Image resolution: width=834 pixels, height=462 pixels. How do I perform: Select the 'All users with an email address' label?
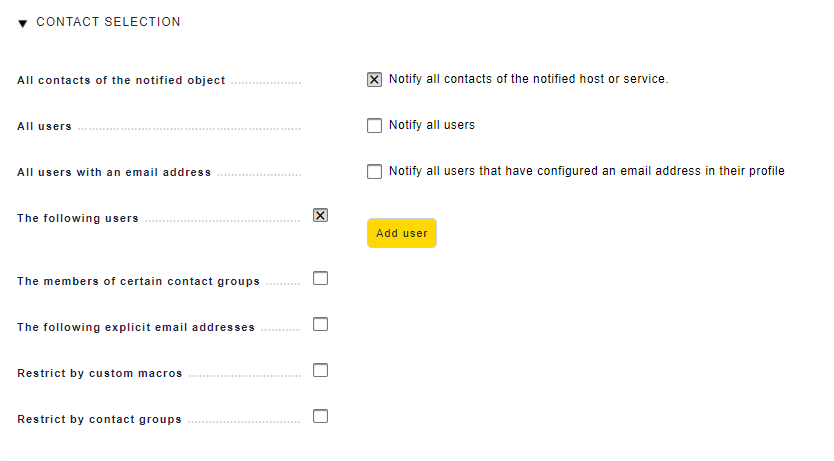tap(114, 172)
